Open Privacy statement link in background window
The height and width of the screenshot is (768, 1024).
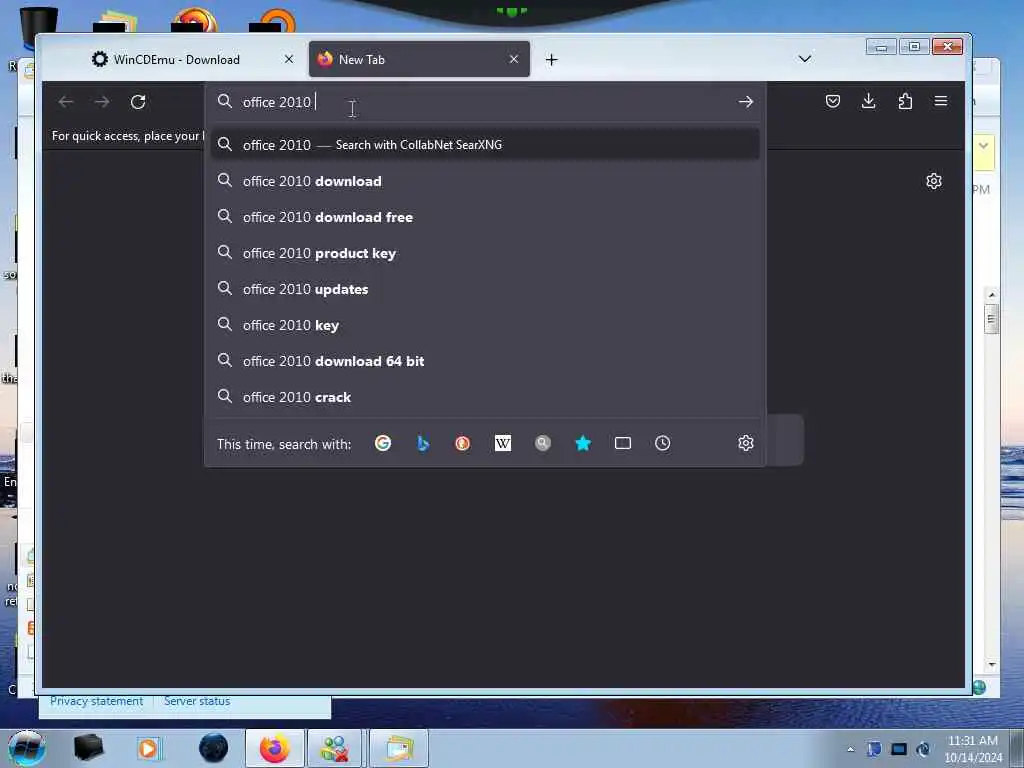[x=96, y=701]
